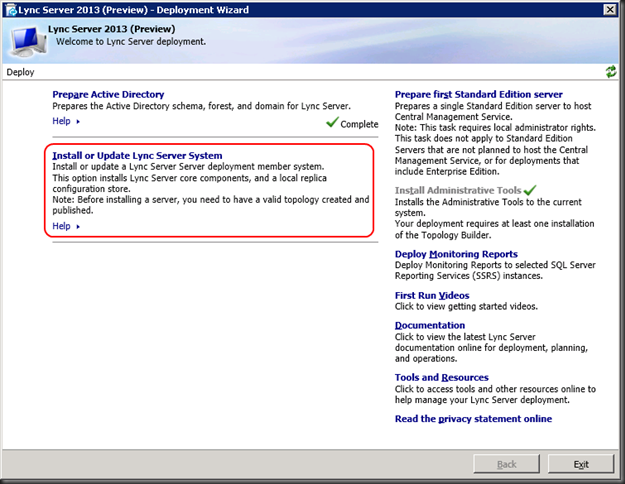This screenshot has height=484, width=625.
Task: Read the privacy statement online
Action: 473,419
